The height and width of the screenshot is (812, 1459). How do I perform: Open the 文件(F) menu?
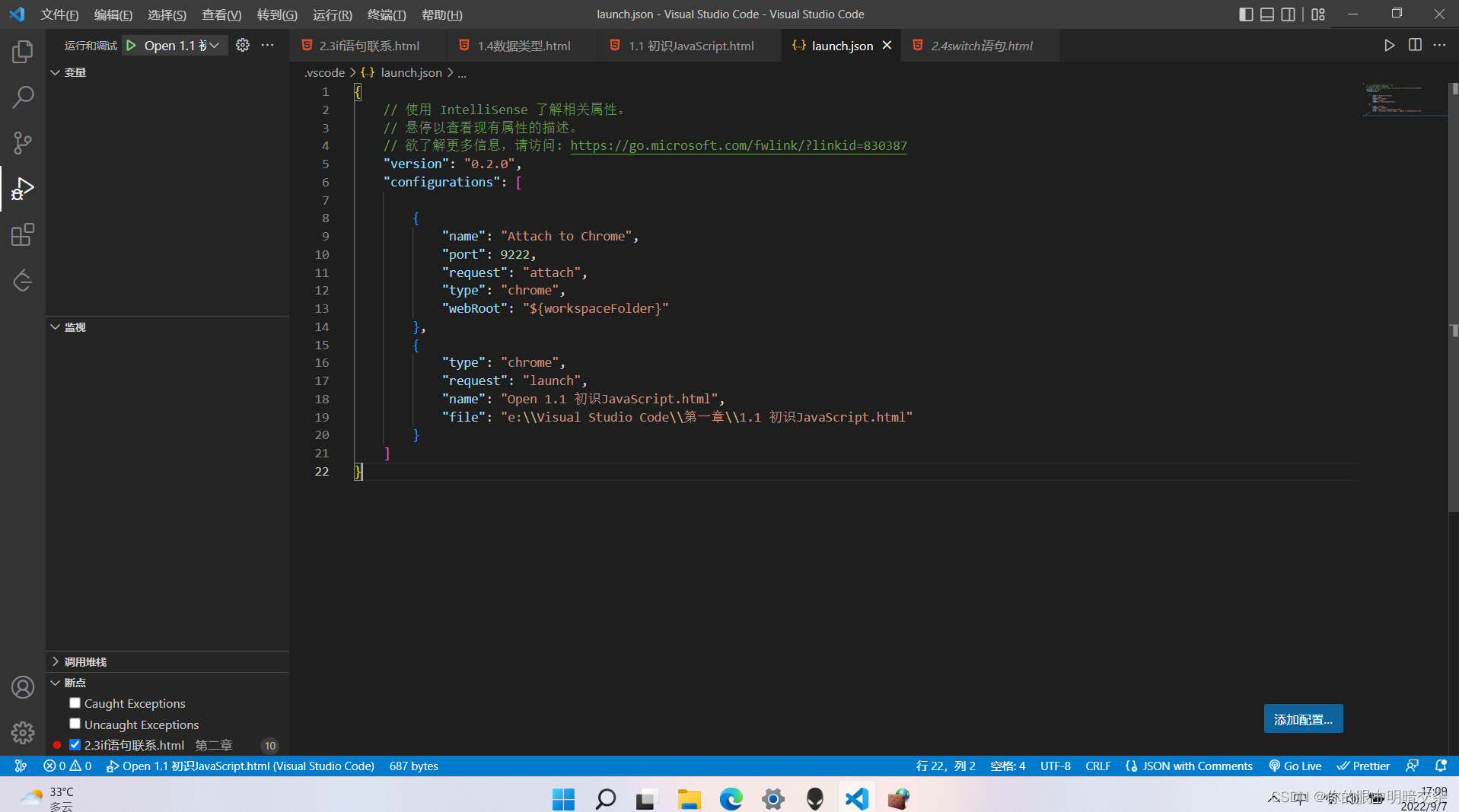(x=59, y=14)
